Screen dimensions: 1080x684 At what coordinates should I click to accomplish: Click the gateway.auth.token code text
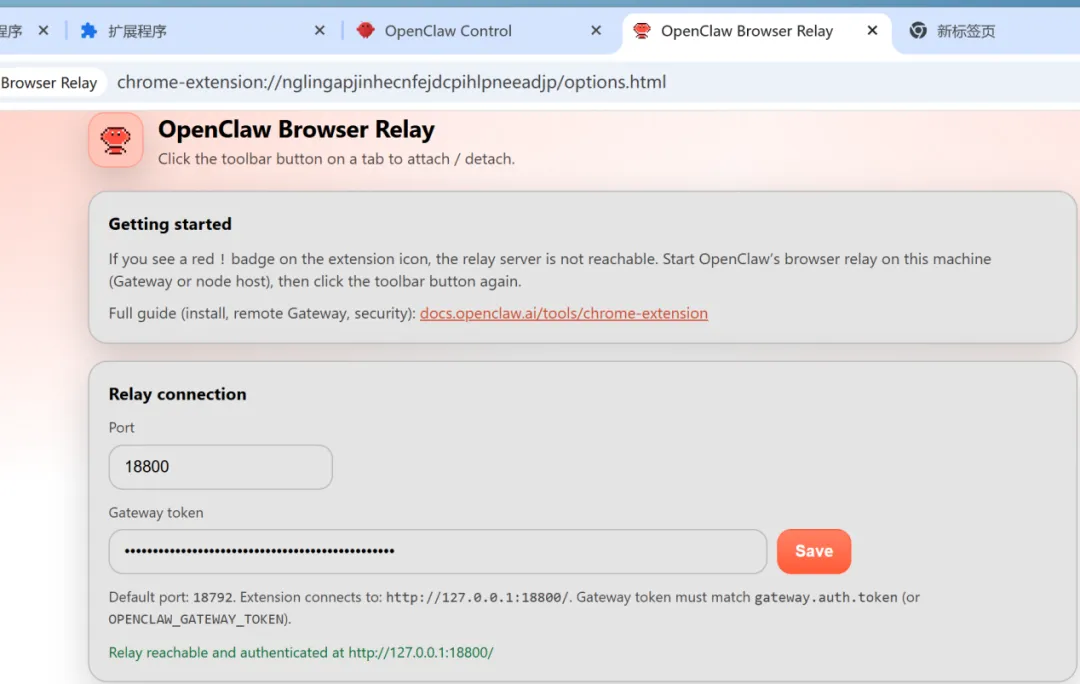click(x=826, y=597)
